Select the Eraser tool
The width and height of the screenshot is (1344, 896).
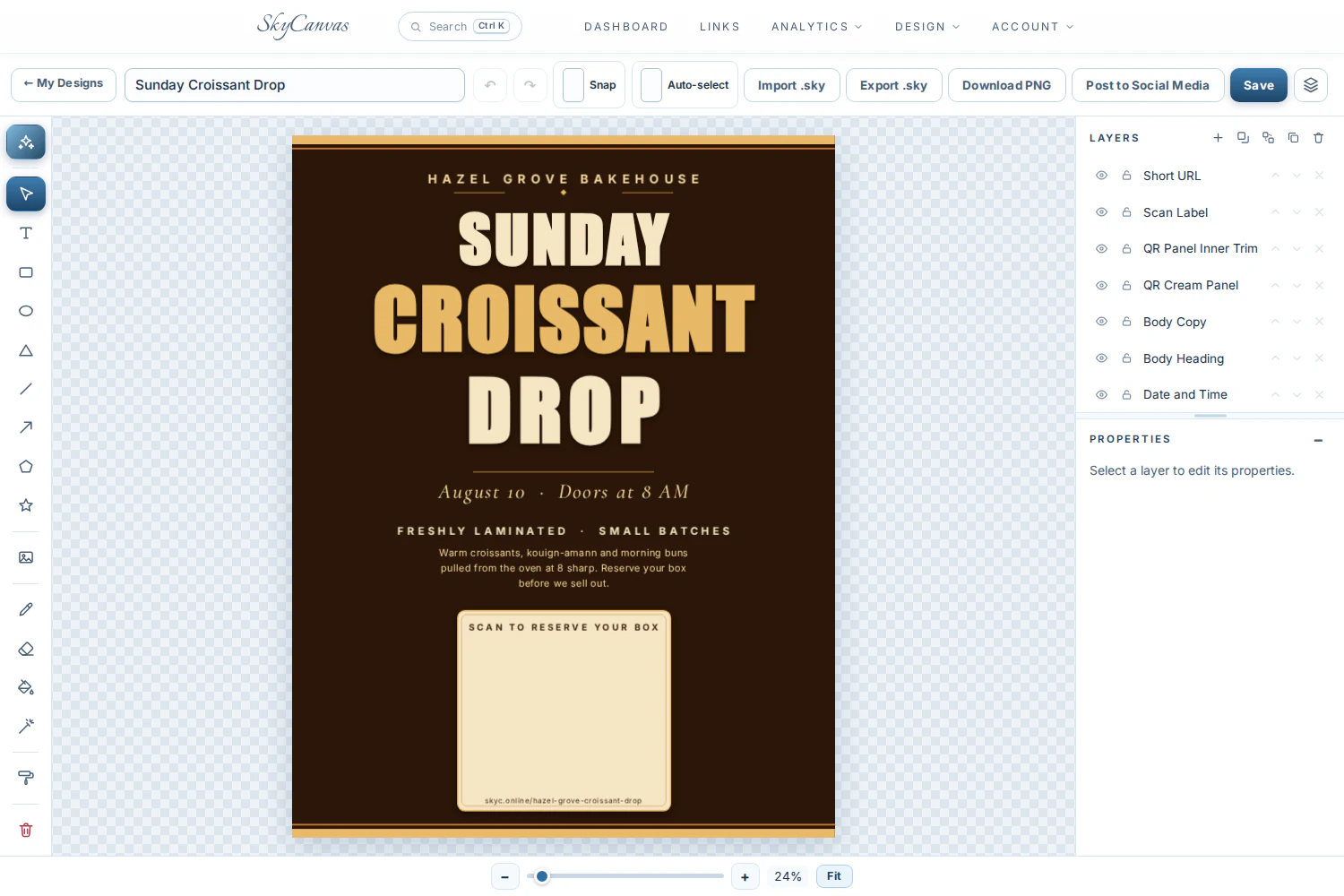point(26,649)
